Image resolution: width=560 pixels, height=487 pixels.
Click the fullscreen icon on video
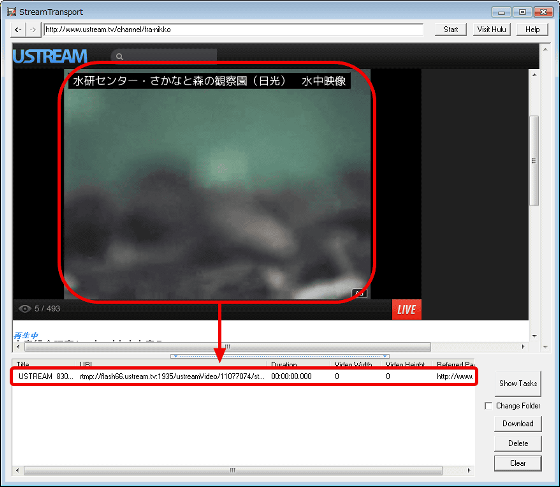[359, 293]
